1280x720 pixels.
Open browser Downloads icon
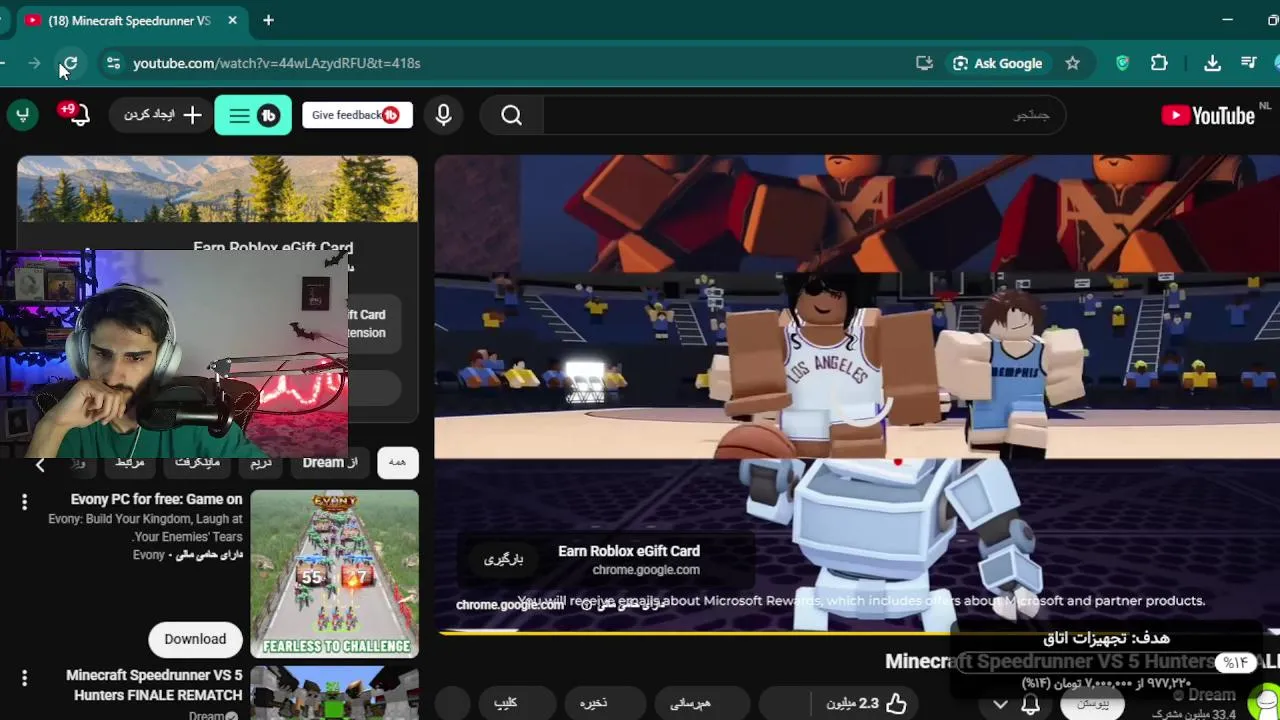1212,63
